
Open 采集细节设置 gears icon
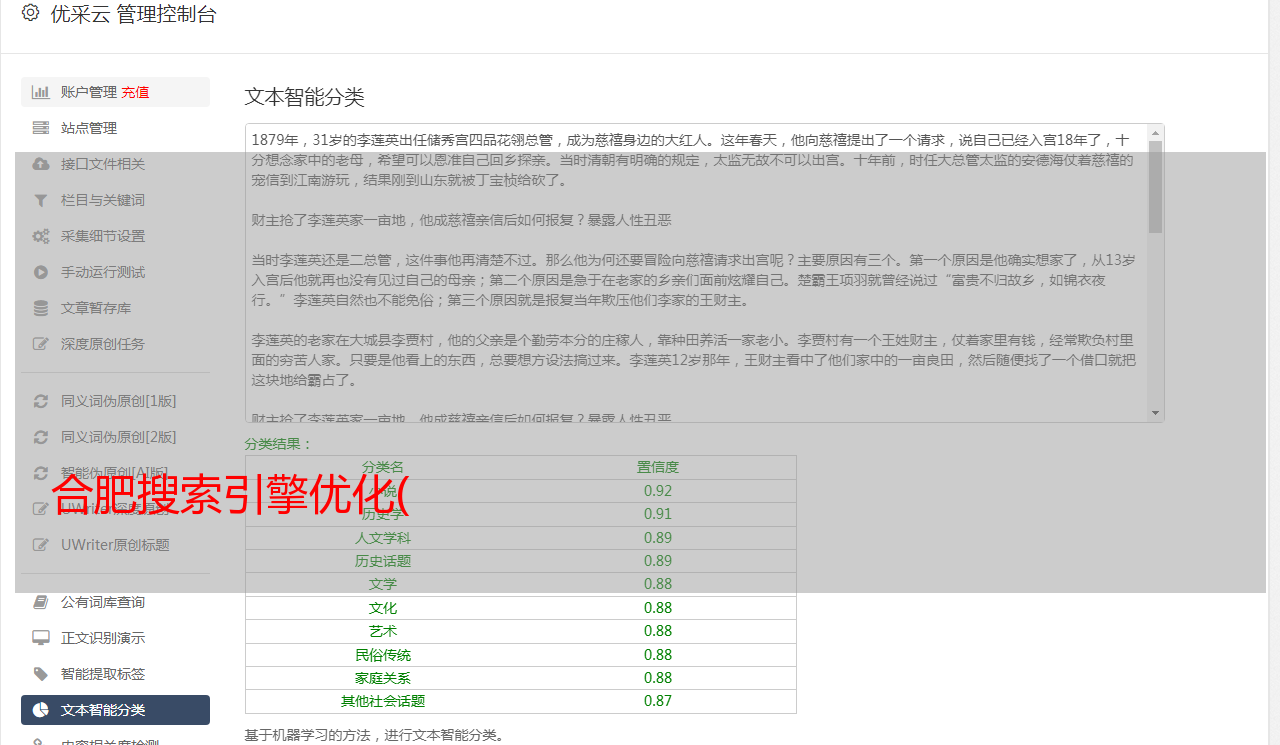[41, 236]
